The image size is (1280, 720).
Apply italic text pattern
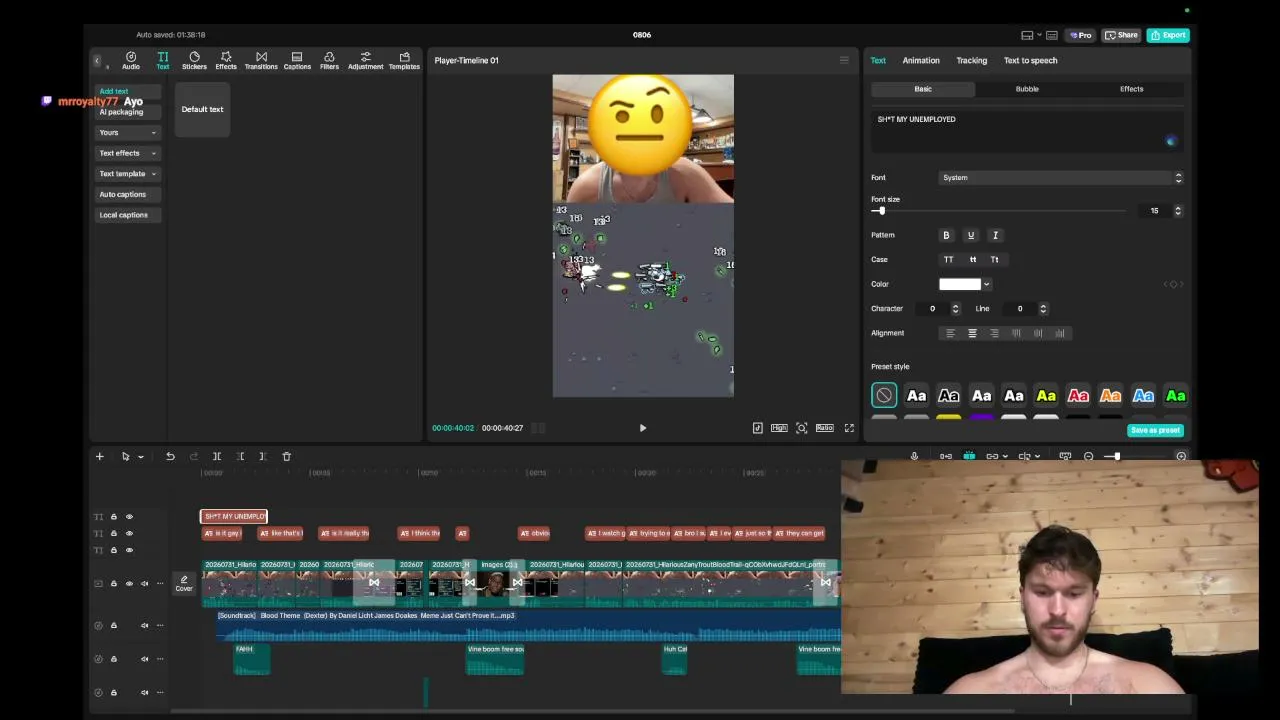point(995,235)
